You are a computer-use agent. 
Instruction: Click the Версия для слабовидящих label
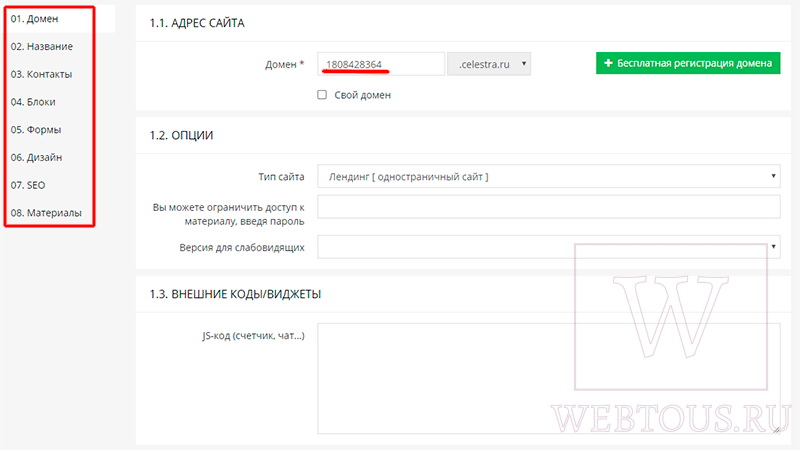[242, 247]
